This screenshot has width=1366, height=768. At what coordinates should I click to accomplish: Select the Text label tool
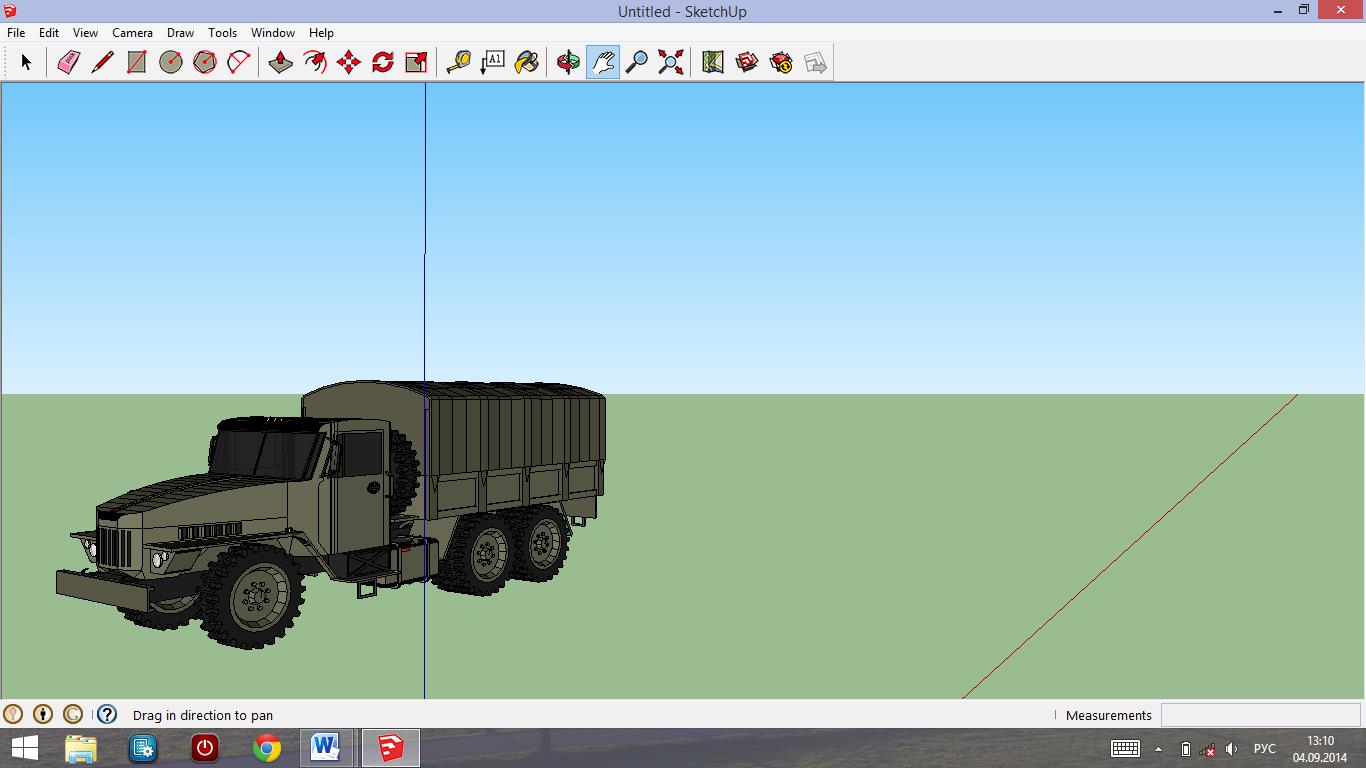click(493, 62)
